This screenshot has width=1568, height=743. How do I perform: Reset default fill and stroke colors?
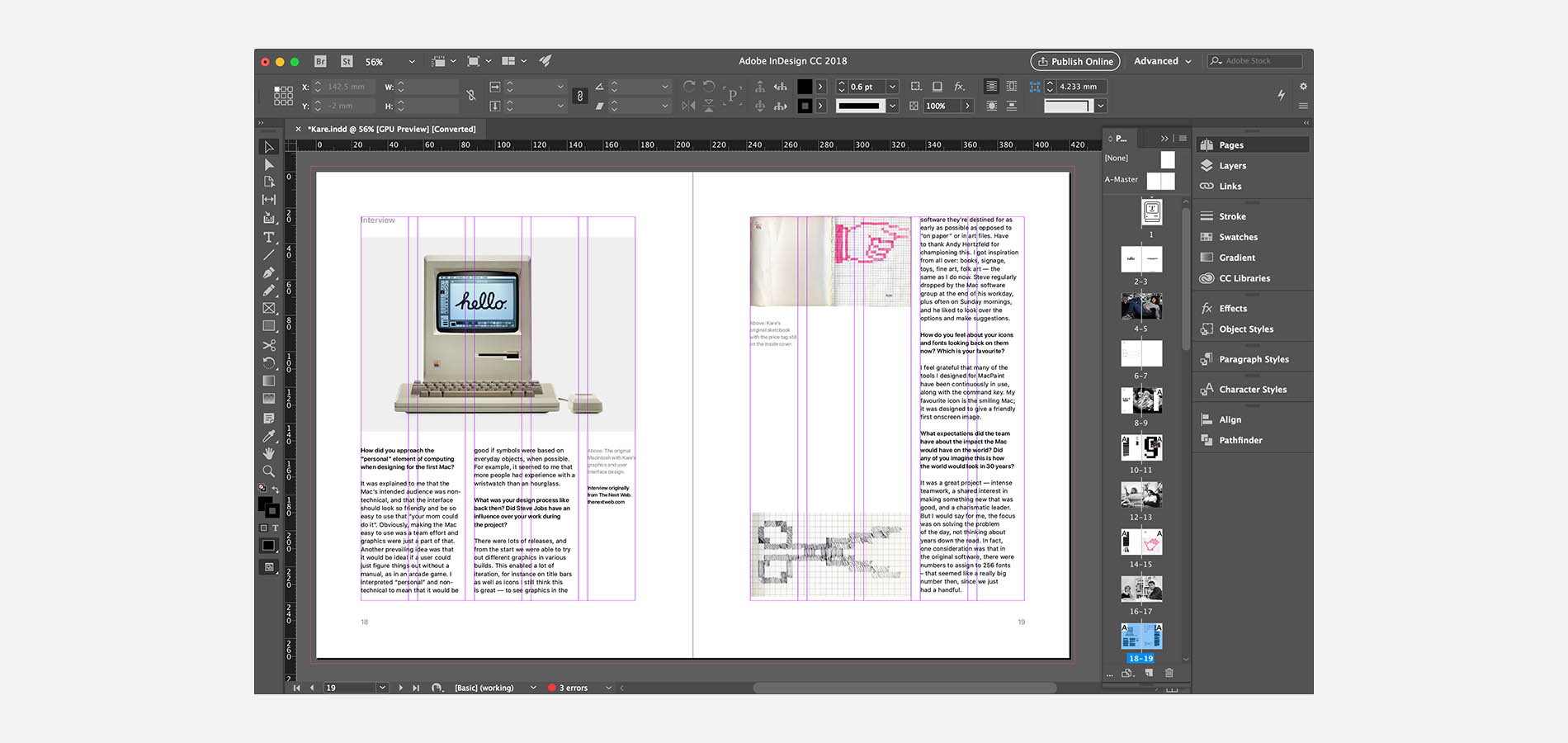[262, 488]
